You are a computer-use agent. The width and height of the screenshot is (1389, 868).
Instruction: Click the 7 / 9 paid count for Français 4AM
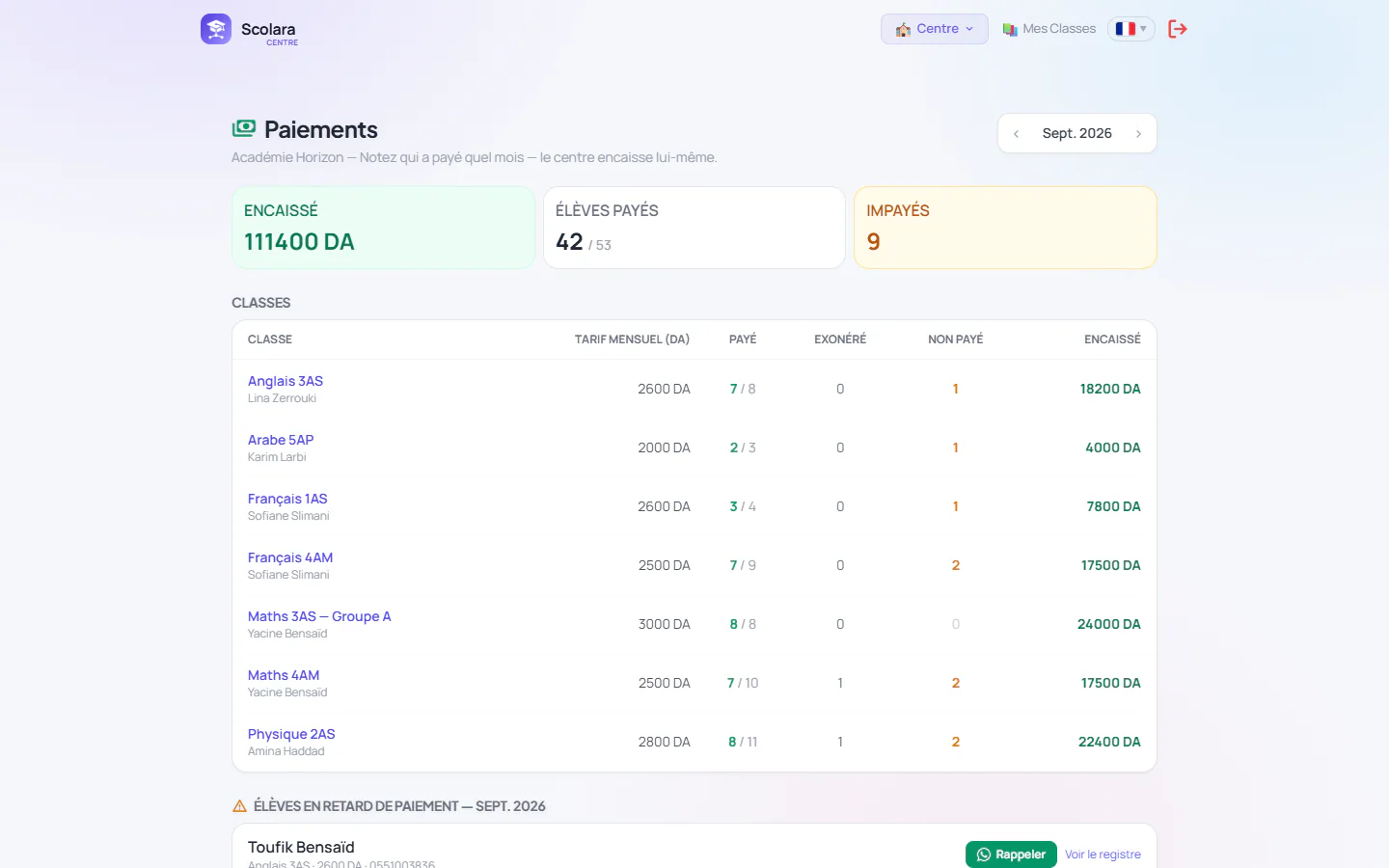(743, 565)
